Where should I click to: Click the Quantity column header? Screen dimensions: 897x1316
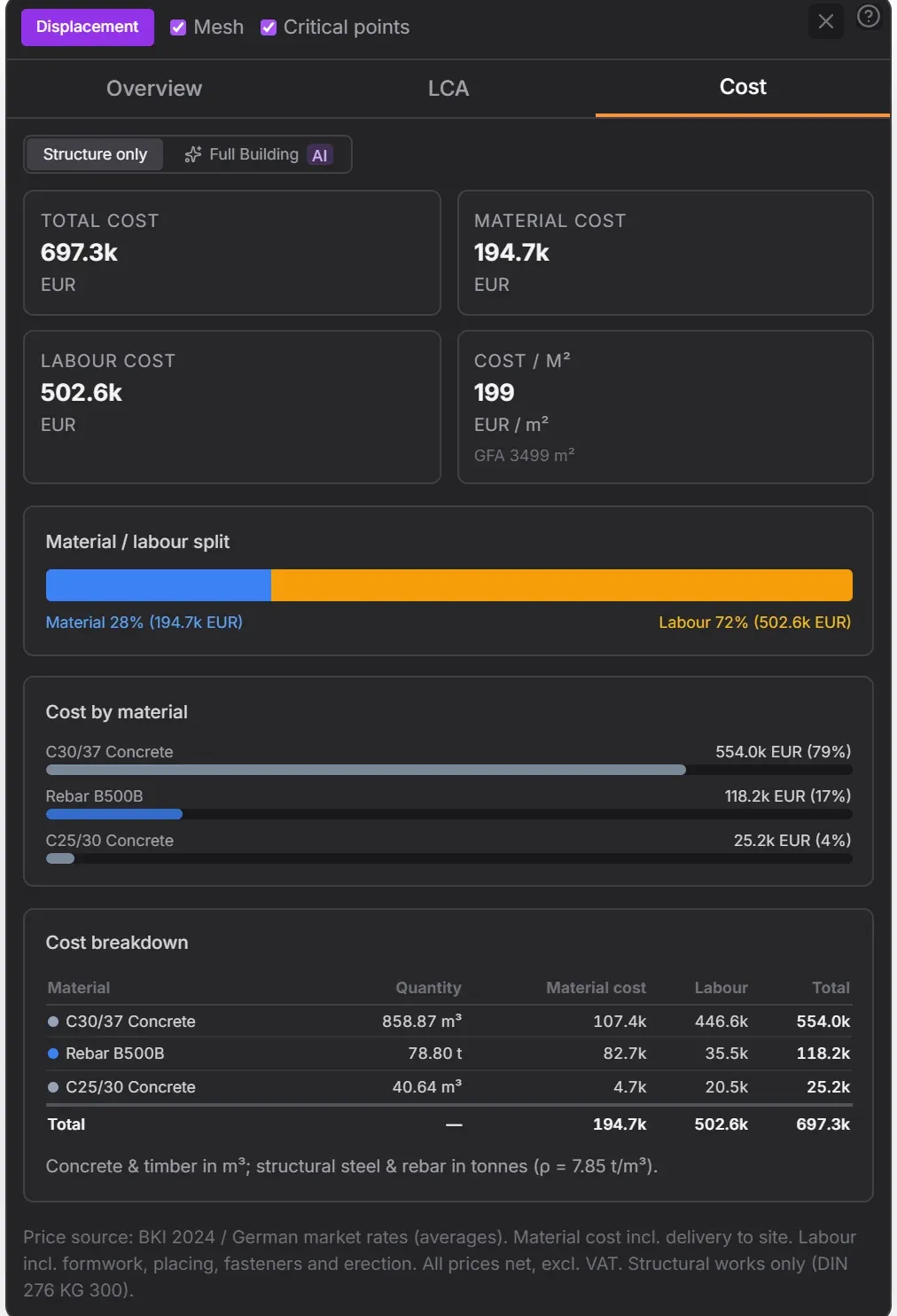tap(428, 988)
